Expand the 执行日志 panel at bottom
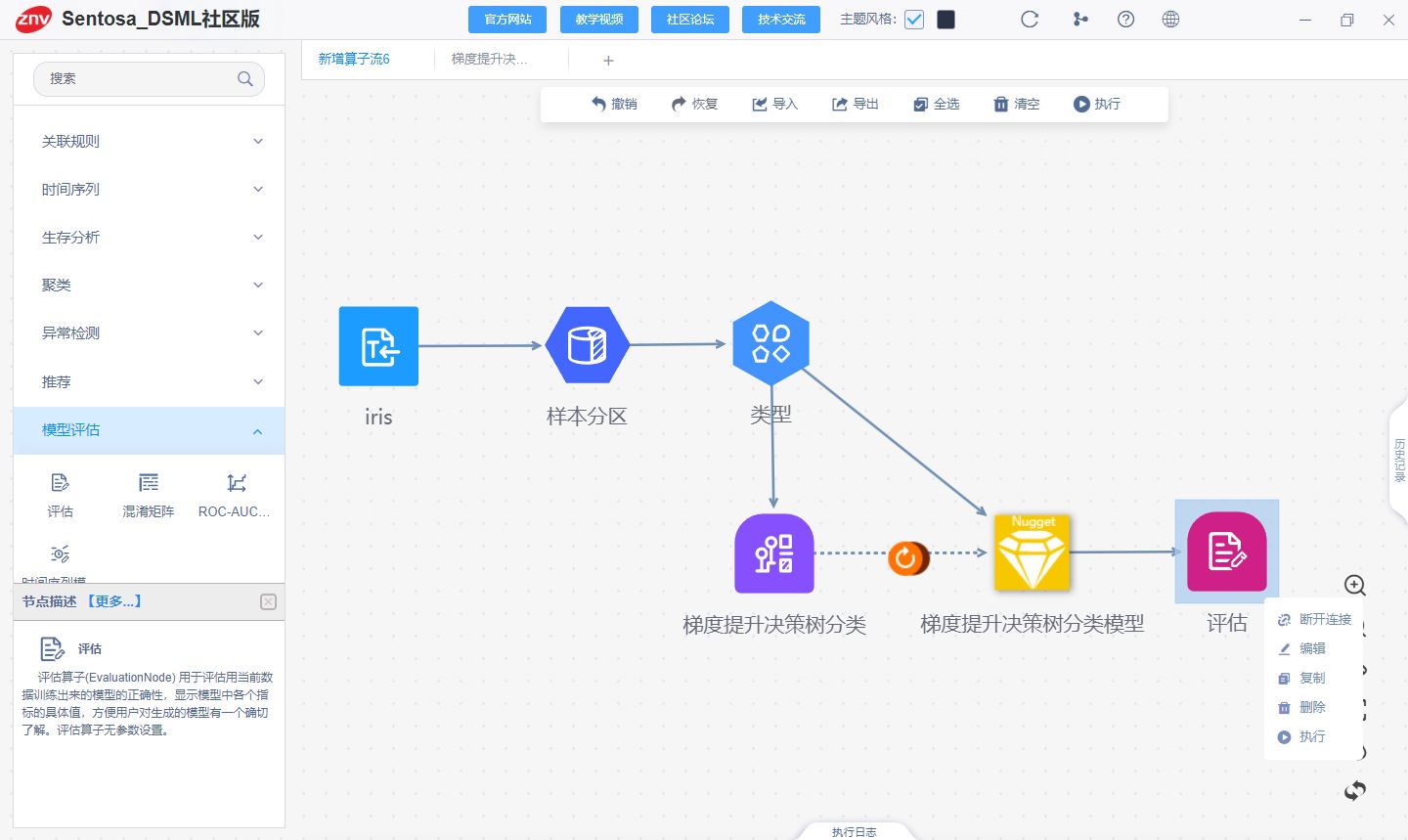1408x840 pixels. point(855,831)
